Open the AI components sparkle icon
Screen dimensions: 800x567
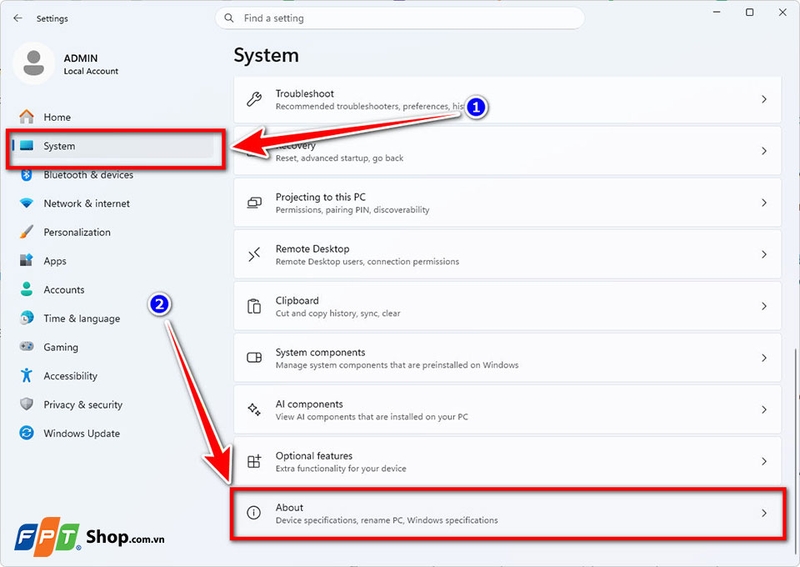(254, 409)
